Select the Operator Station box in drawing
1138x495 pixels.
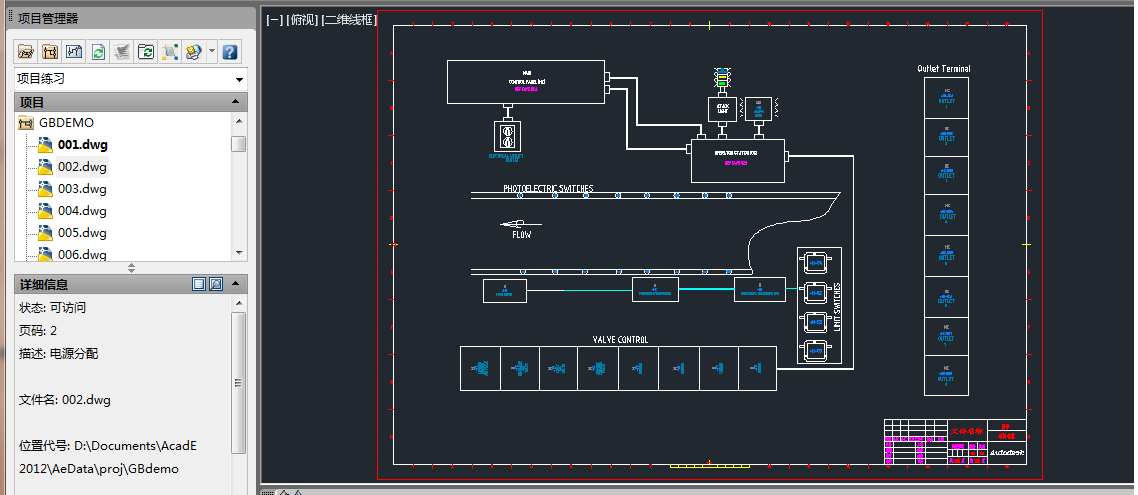[x=737, y=160]
